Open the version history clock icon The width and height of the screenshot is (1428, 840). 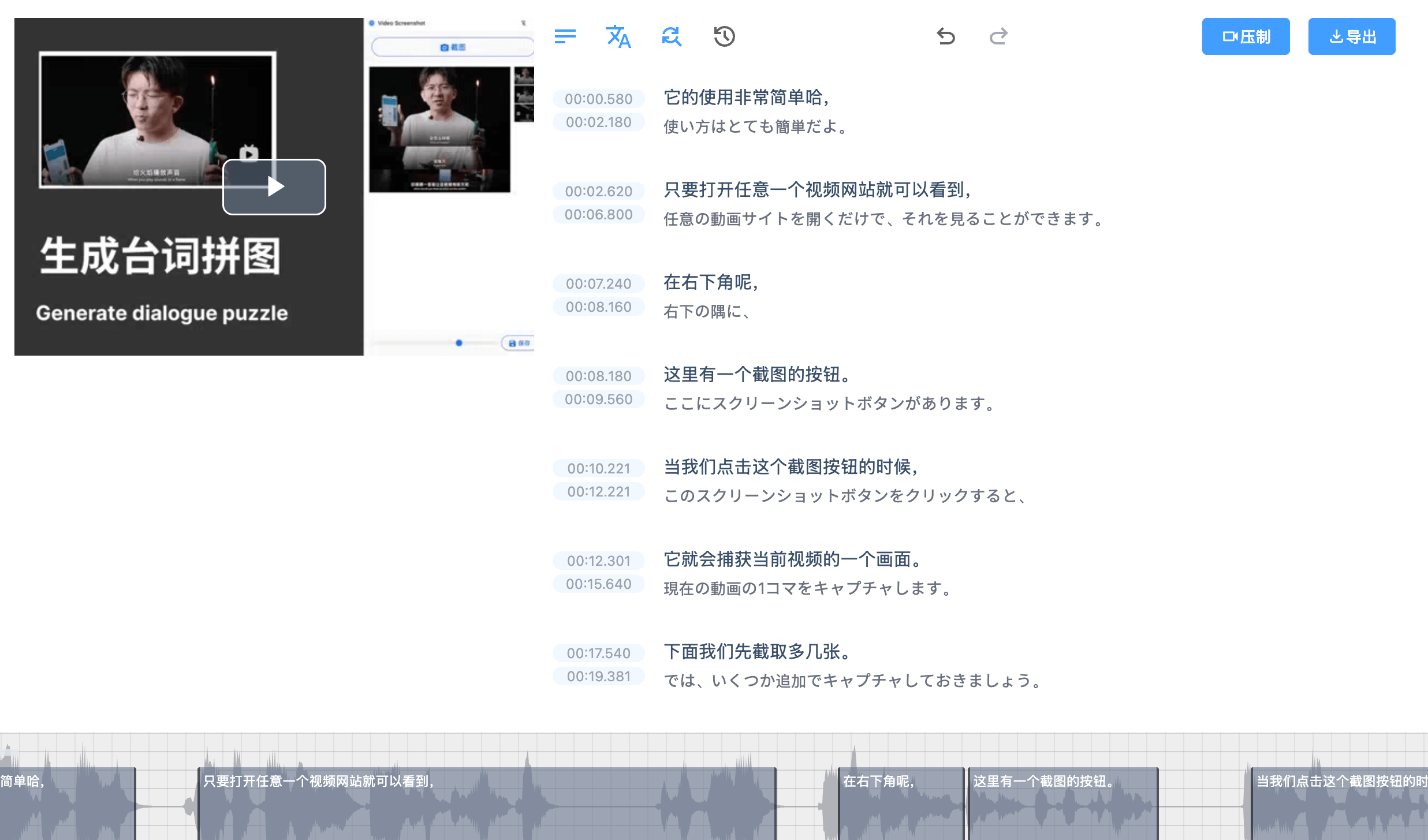[724, 37]
